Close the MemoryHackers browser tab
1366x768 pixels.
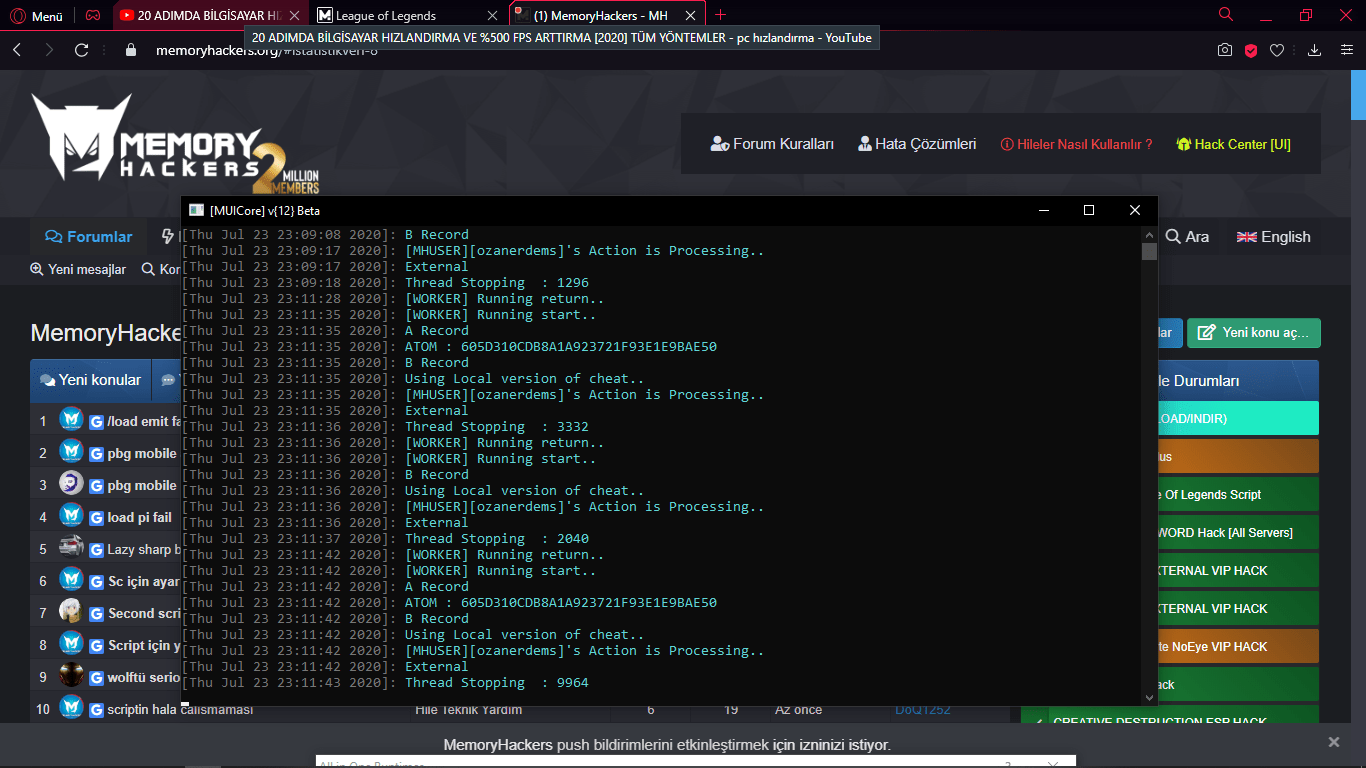pyautogui.click(x=688, y=15)
